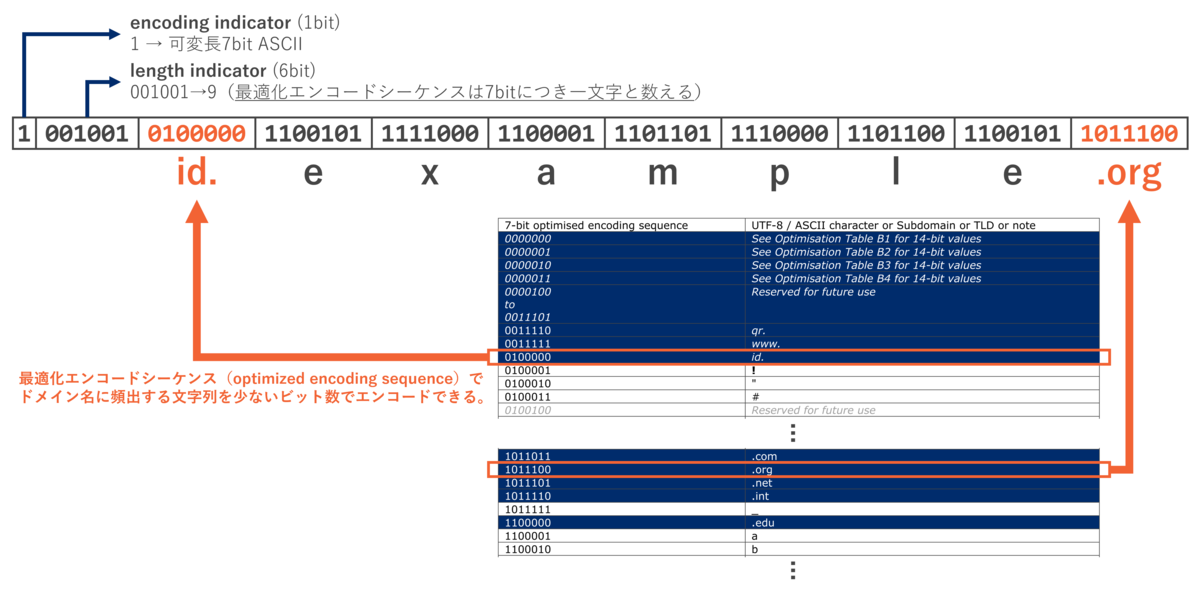Click the "0100000" cell in the table

point(526,357)
